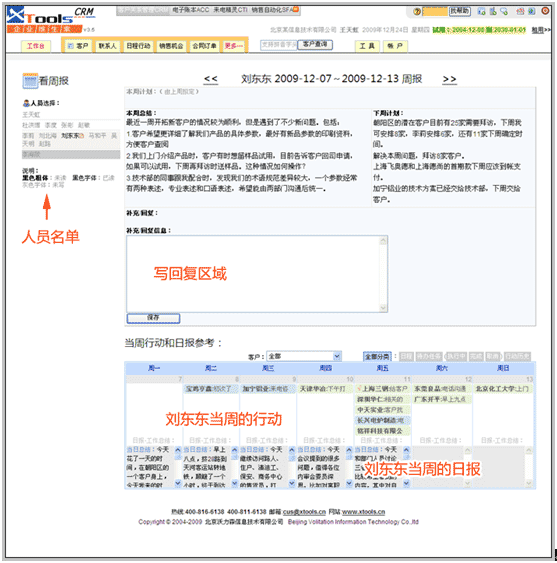The width and height of the screenshot is (557, 563).
Task: Open the 日程行动 tab
Action: click(x=138, y=46)
